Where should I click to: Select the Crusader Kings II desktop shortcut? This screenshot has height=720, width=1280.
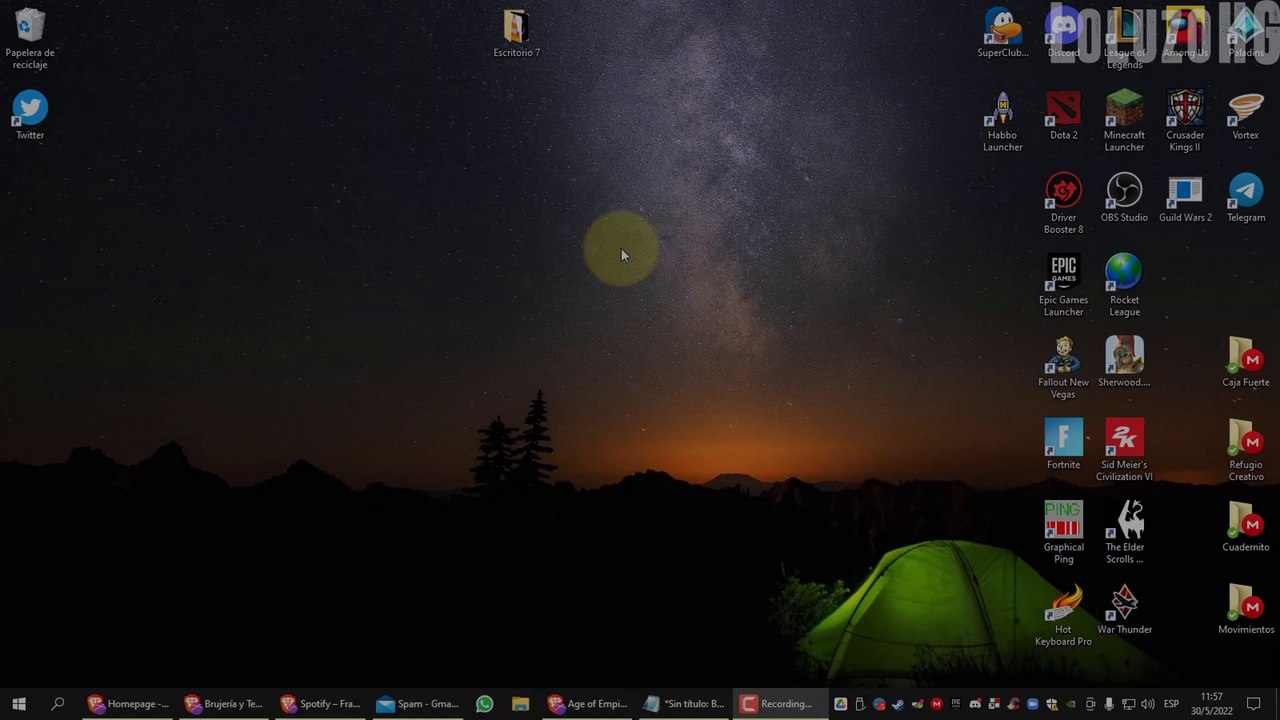tap(1185, 121)
